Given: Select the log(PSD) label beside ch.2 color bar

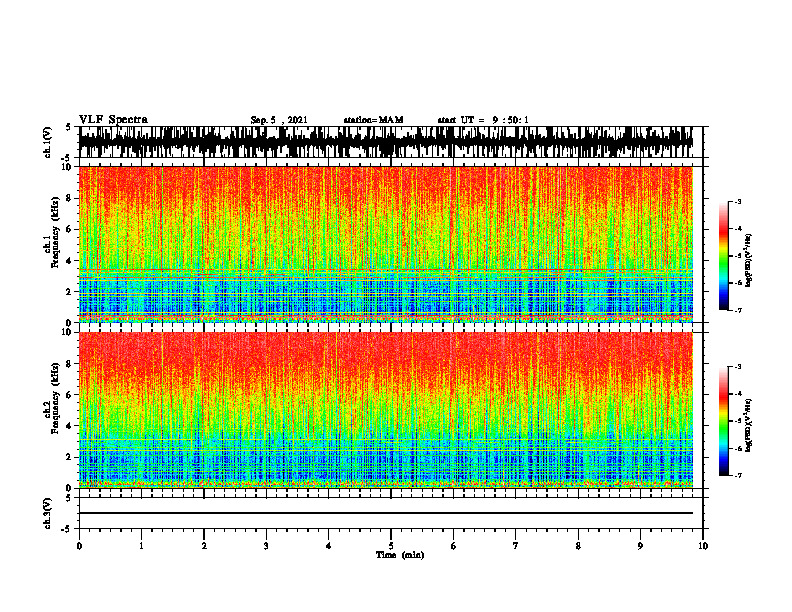Looking at the screenshot, I should click(x=748, y=425).
